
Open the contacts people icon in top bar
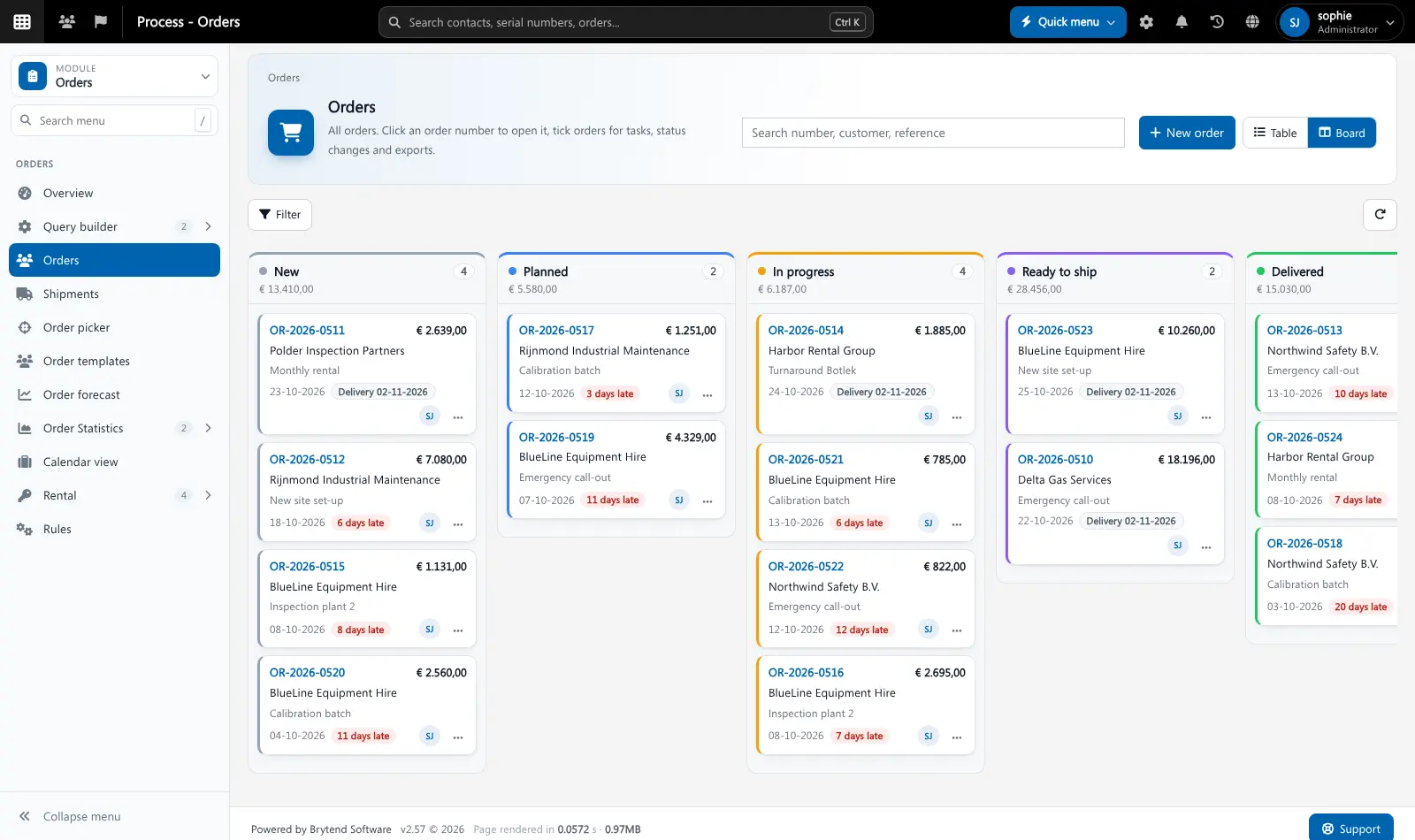click(x=66, y=21)
